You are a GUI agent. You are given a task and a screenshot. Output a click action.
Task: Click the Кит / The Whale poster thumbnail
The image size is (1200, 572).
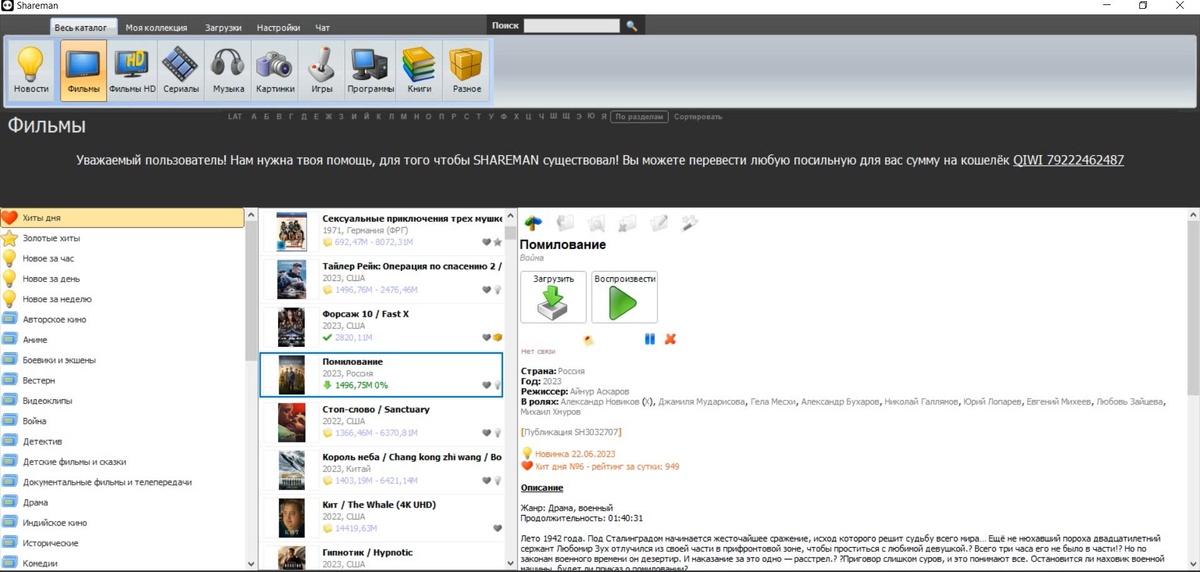click(x=291, y=518)
